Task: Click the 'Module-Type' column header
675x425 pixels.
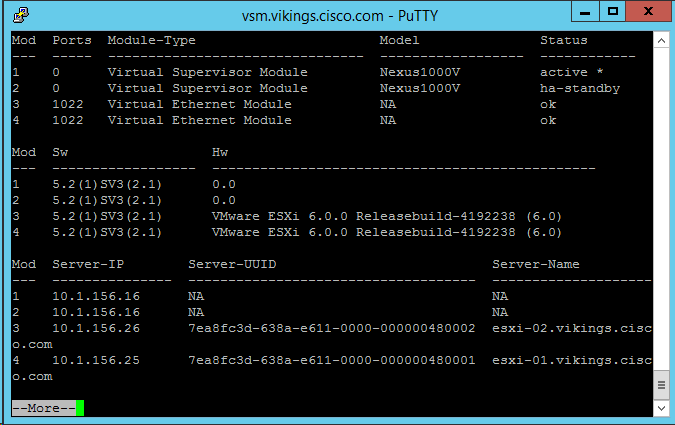Action: click(152, 40)
